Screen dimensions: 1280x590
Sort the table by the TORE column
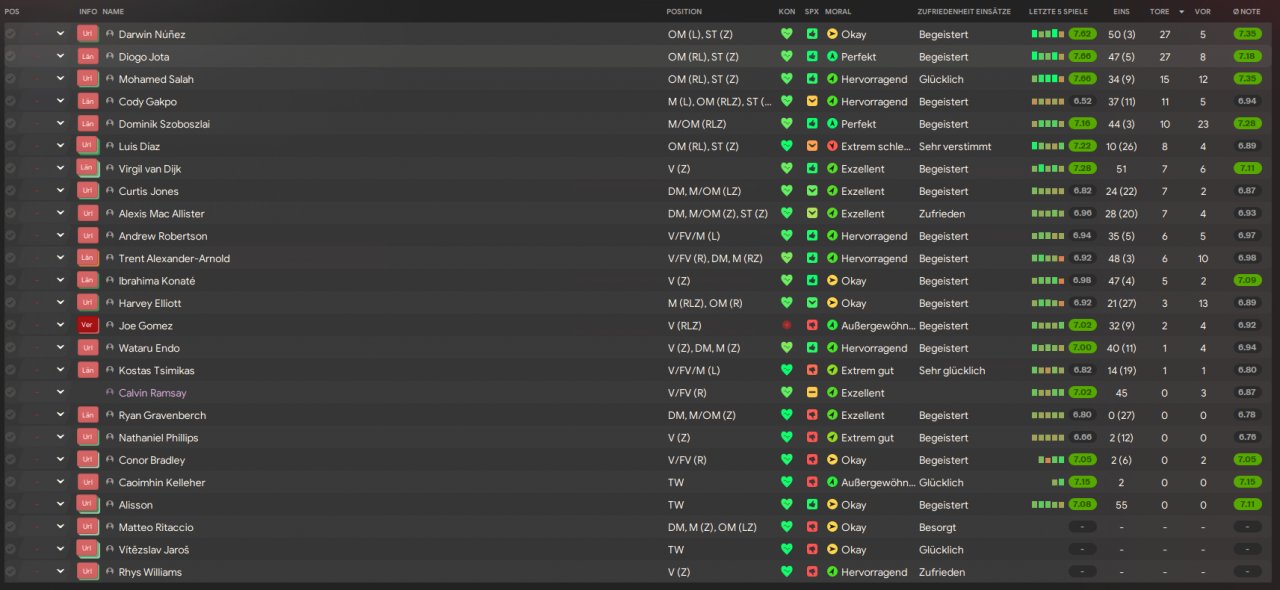[x=1159, y=11]
